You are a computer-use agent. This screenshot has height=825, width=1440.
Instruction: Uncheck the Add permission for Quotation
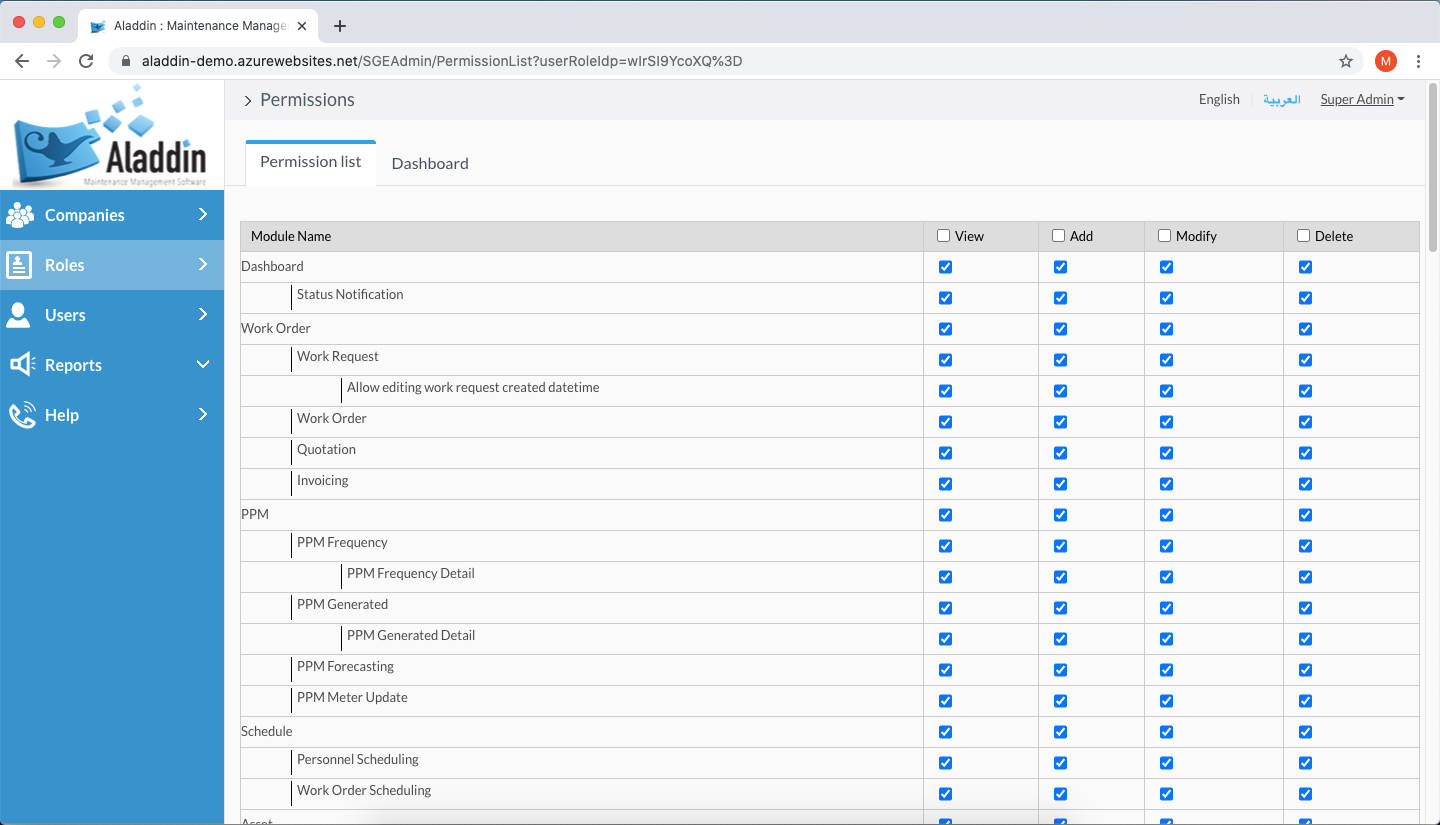click(x=1060, y=453)
